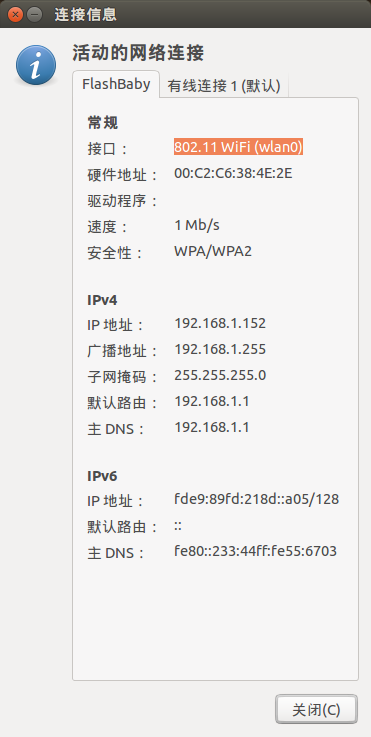The width and height of the screenshot is (371, 737).
Task: Click the WPA/WPA2 security value
Action: pyautogui.click(x=213, y=251)
